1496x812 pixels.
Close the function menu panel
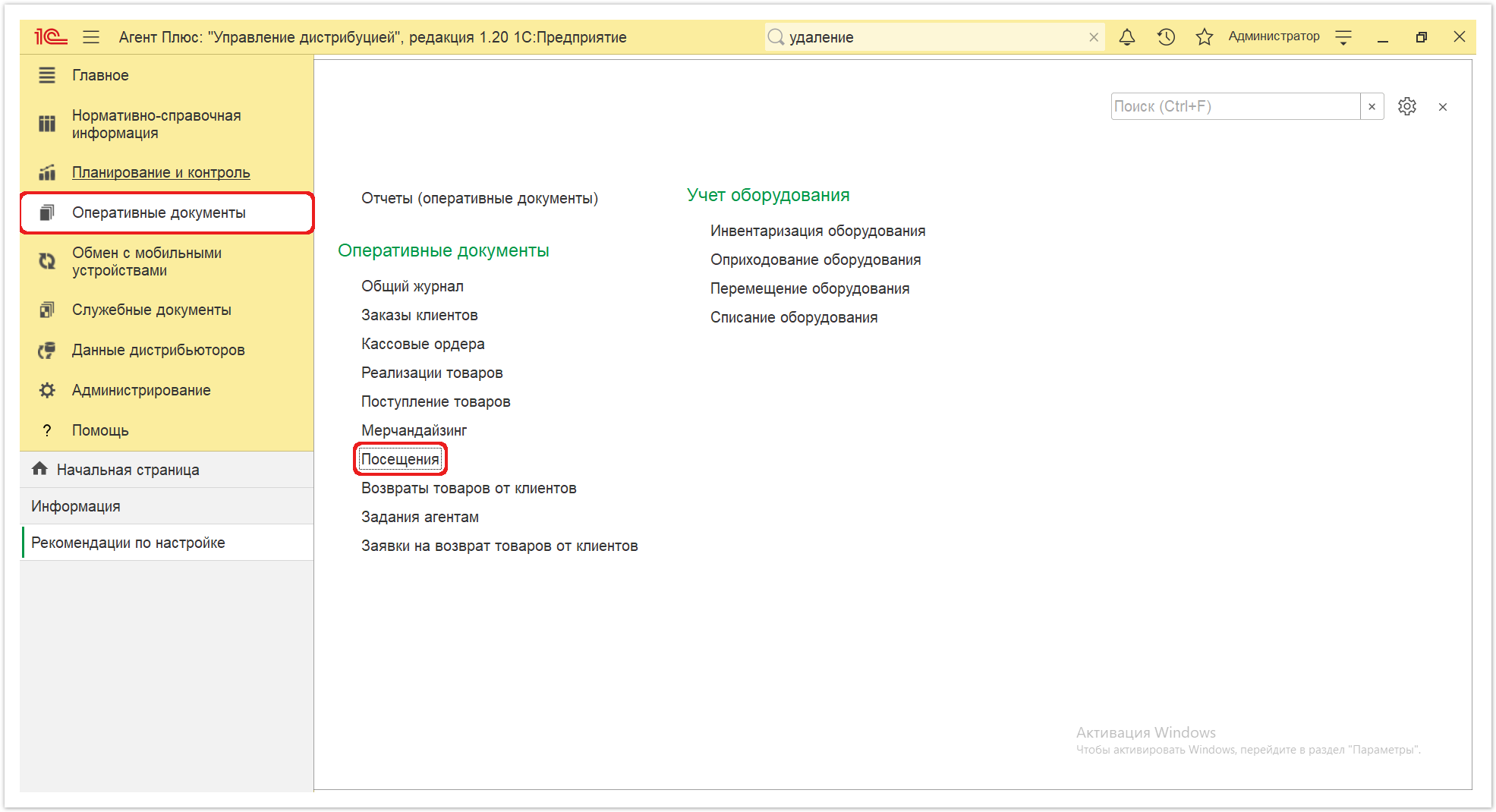(1443, 107)
